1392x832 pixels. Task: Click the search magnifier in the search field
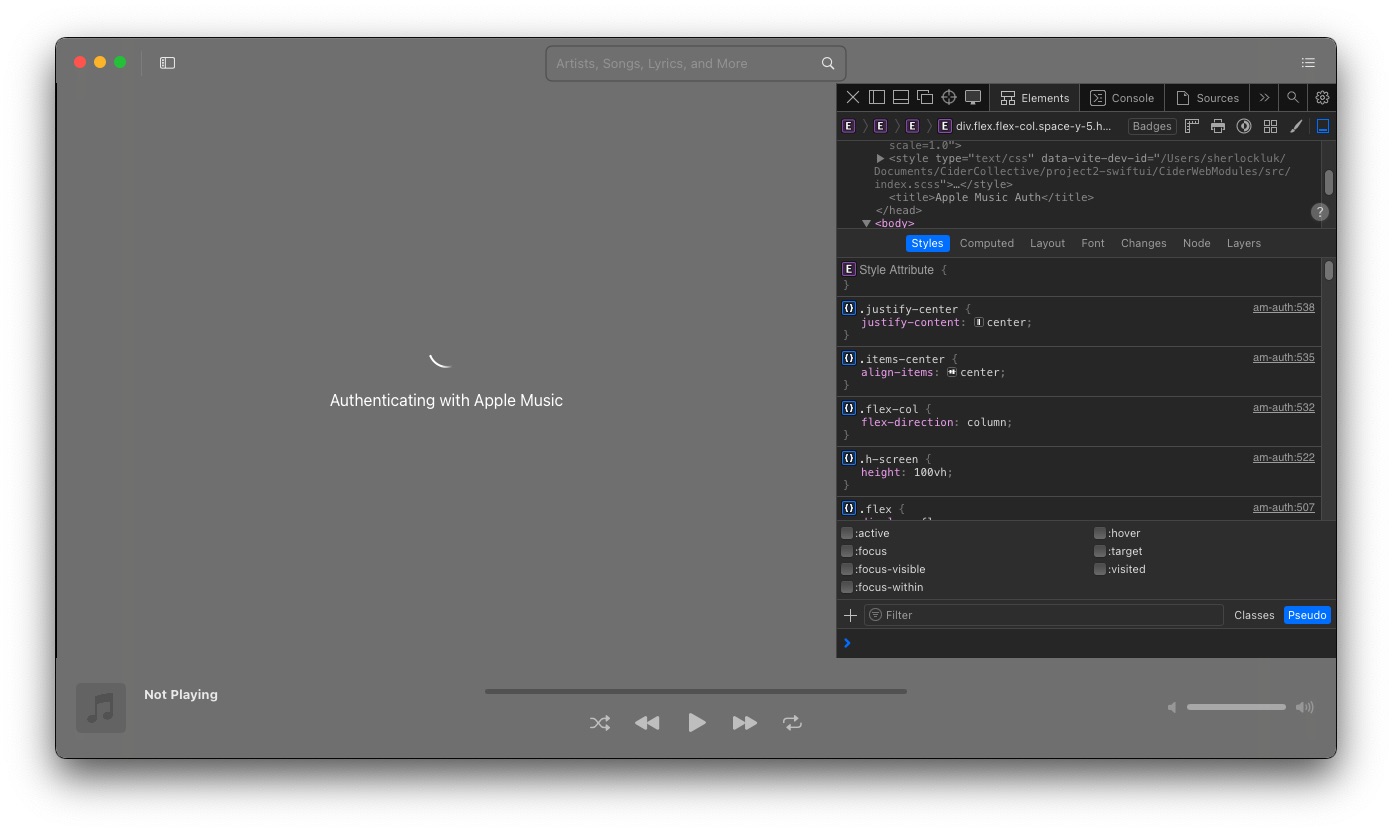click(x=828, y=63)
